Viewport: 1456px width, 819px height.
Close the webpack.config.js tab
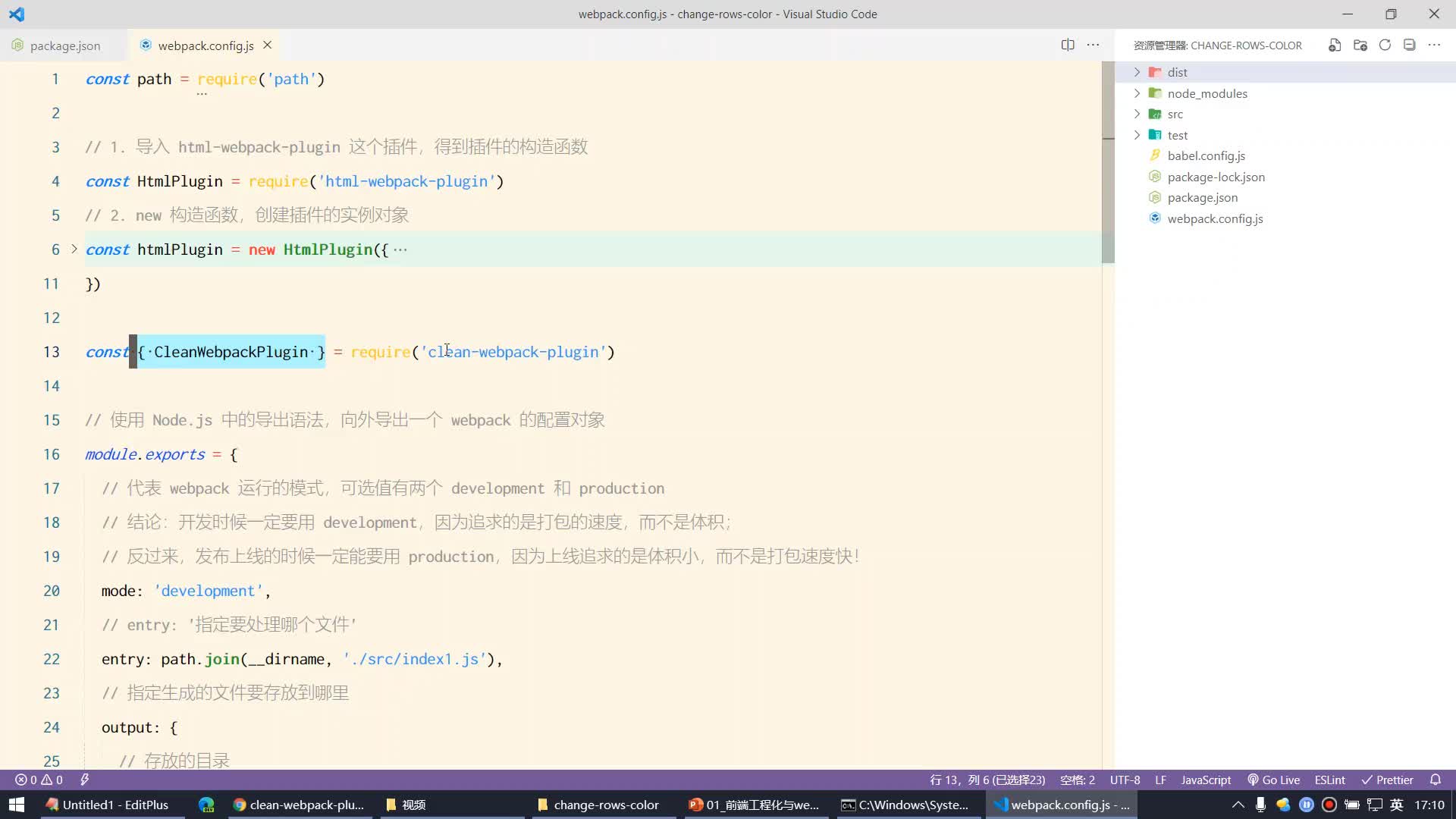(267, 45)
